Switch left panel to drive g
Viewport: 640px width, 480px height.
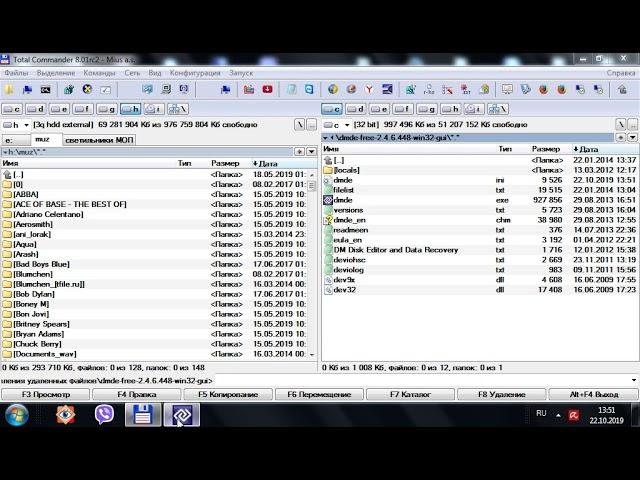click(107, 109)
